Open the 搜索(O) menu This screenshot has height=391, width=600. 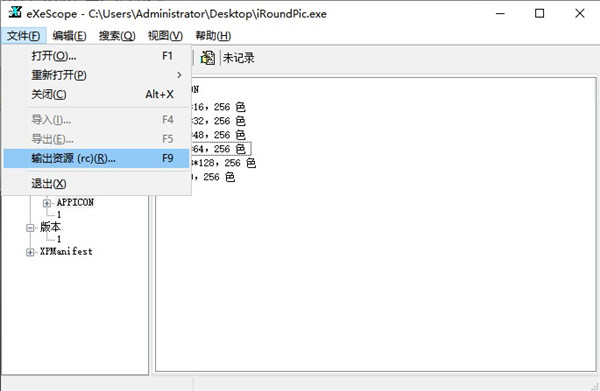tap(117, 36)
